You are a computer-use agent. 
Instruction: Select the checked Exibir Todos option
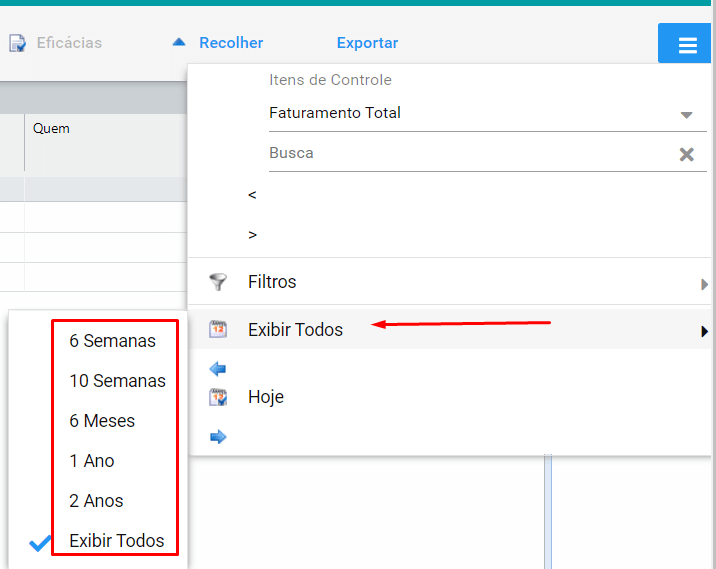click(x=116, y=541)
